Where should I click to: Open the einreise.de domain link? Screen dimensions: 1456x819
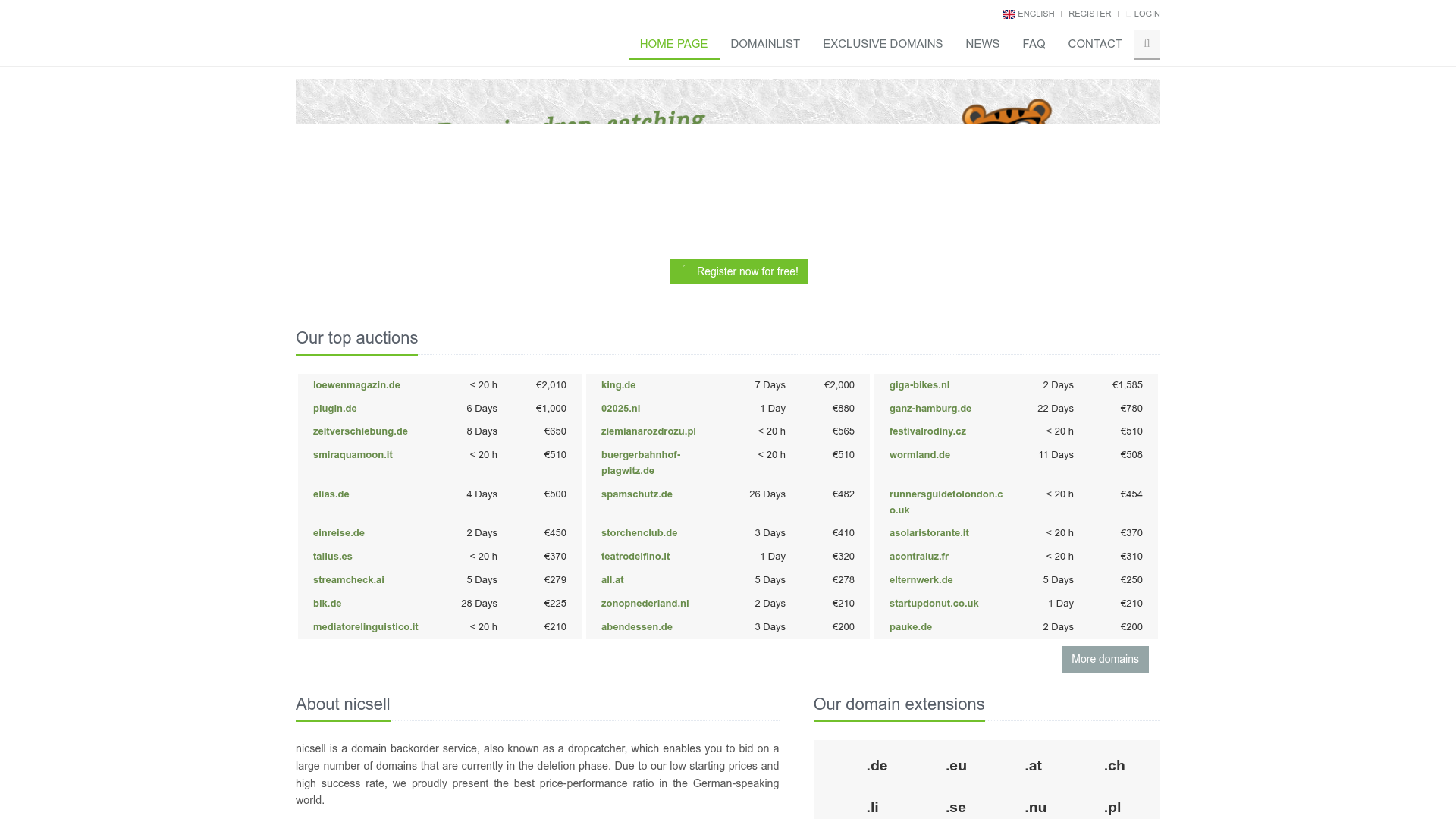click(338, 533)
